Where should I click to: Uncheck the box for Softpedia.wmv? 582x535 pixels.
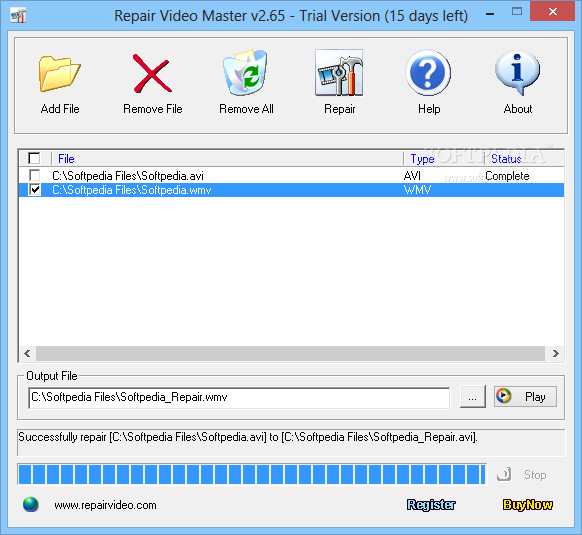coord(35,190)
